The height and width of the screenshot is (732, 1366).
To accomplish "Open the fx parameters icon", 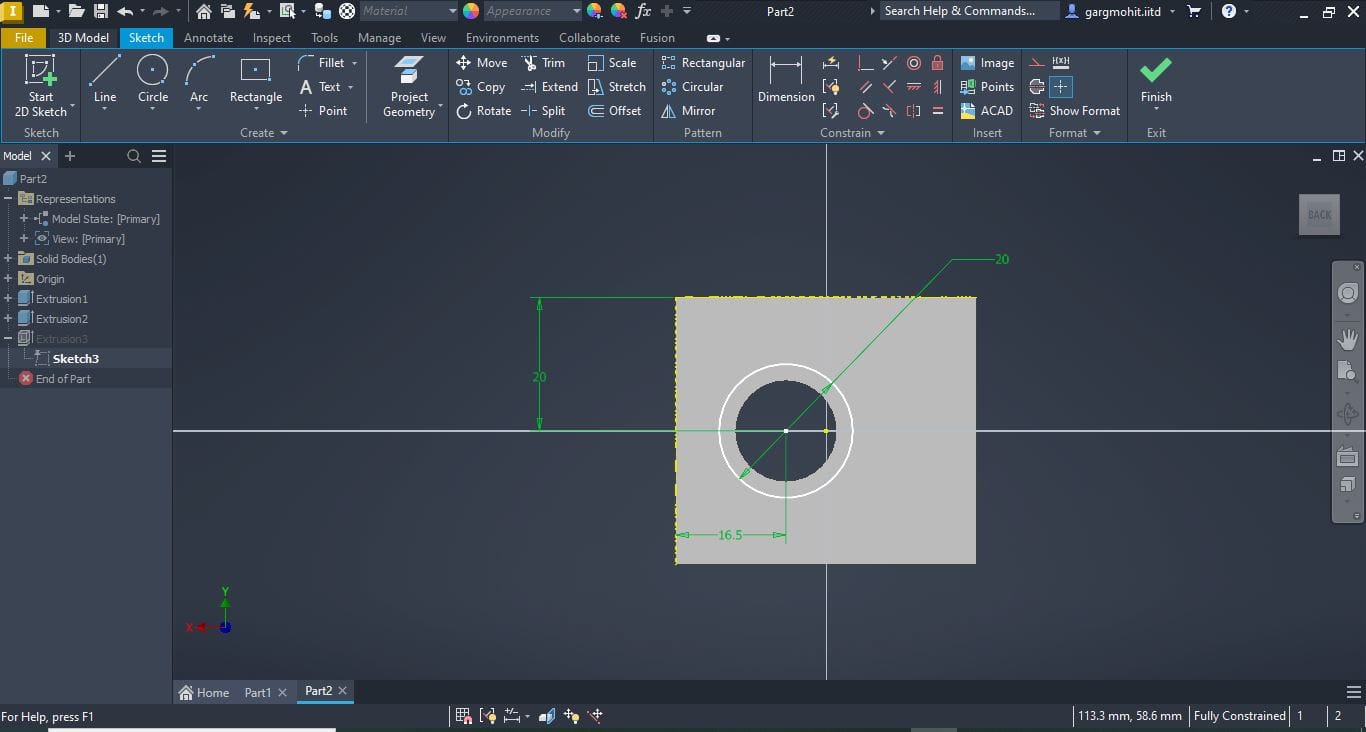I will [643, 11].
